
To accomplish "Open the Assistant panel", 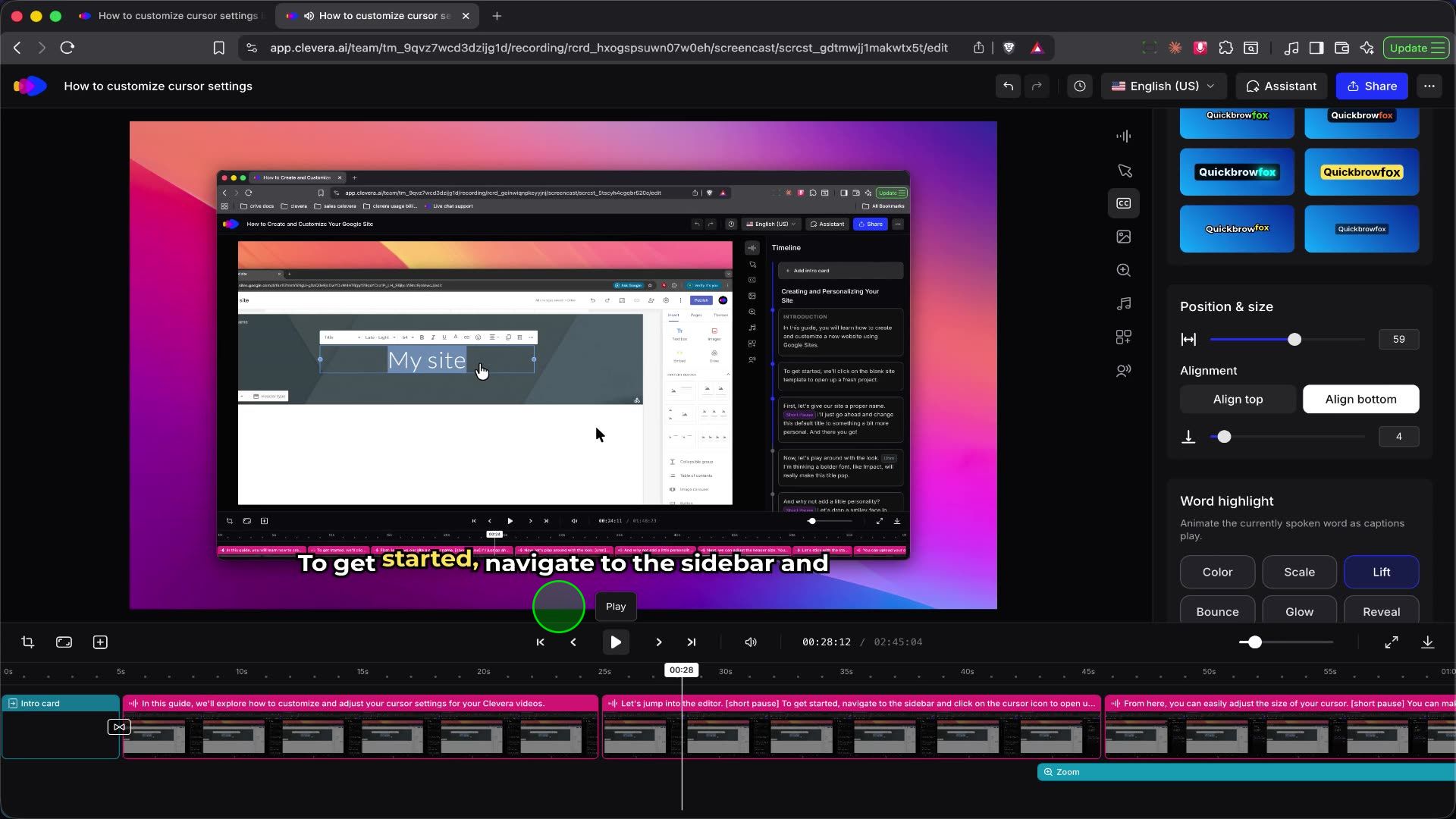I will 1281,86.
